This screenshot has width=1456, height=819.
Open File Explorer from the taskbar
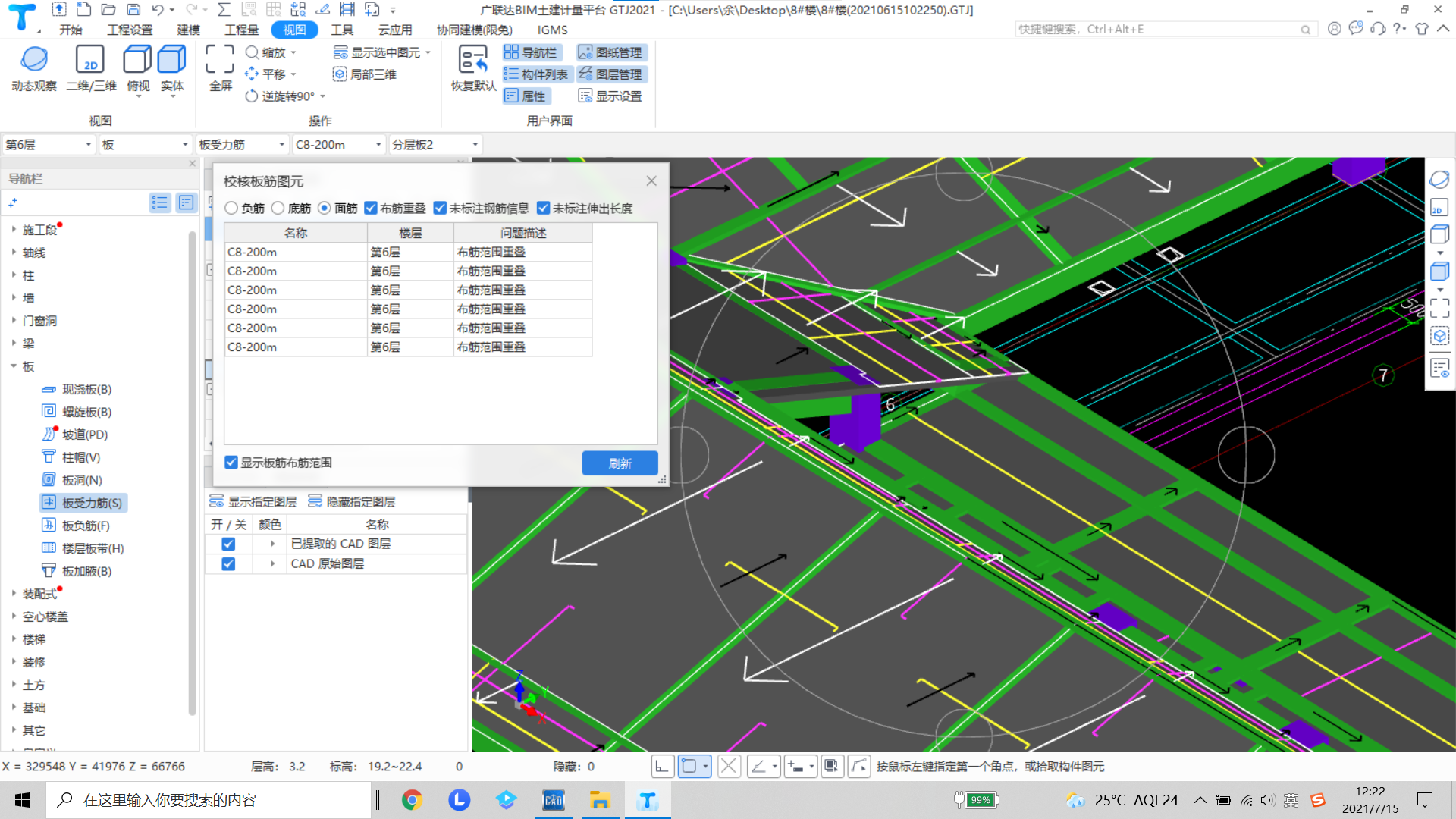pos(600,800)
